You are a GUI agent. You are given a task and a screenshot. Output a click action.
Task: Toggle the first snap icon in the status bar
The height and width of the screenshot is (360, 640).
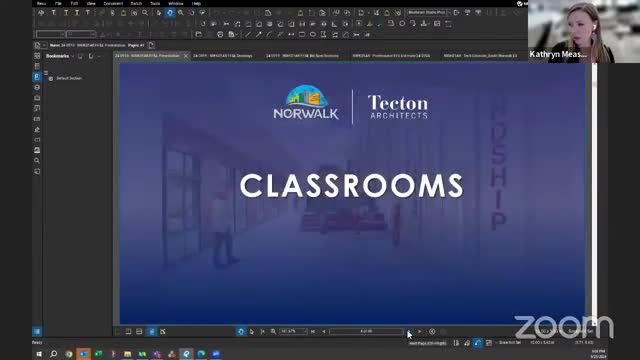(456, 343)
